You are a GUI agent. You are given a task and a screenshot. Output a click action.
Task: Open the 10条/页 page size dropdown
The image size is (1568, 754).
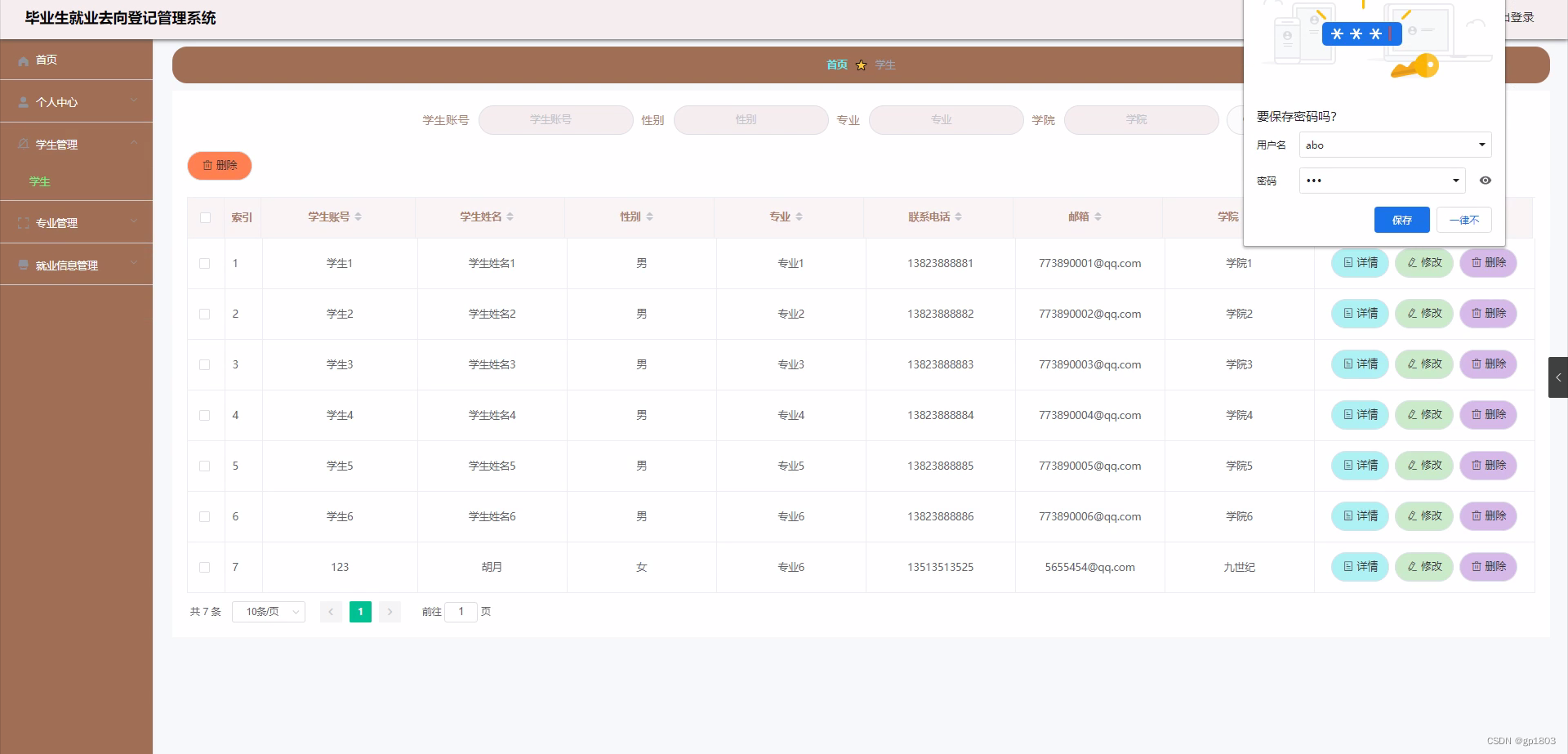pos(268,611)
